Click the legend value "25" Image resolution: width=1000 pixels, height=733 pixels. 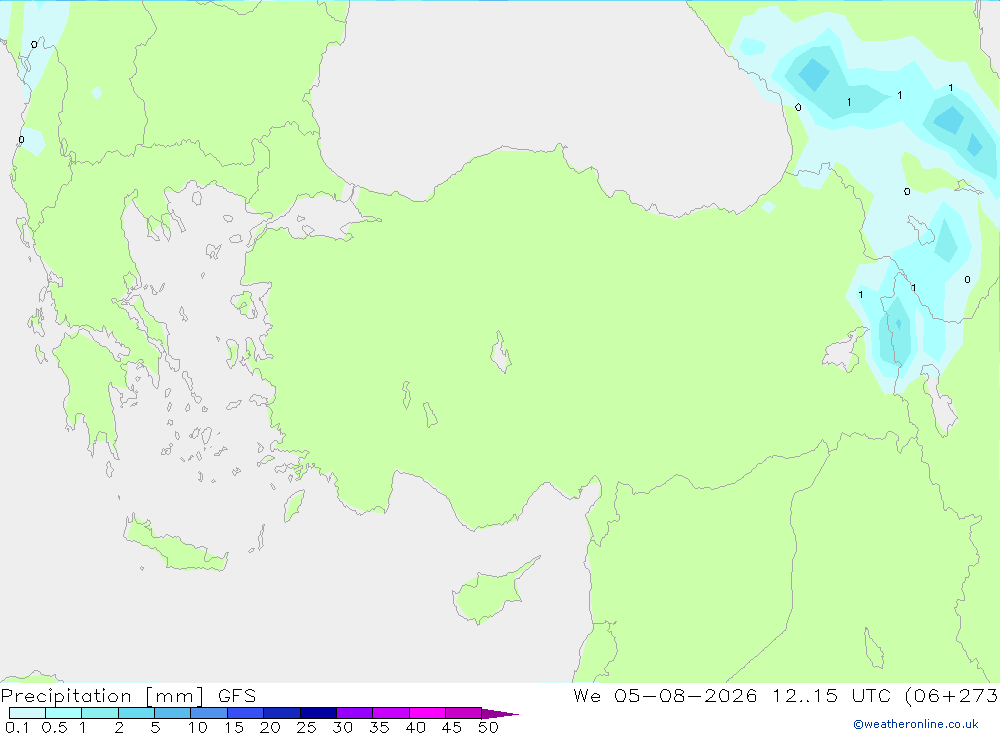pyautogui.click(x=306, y=727)
